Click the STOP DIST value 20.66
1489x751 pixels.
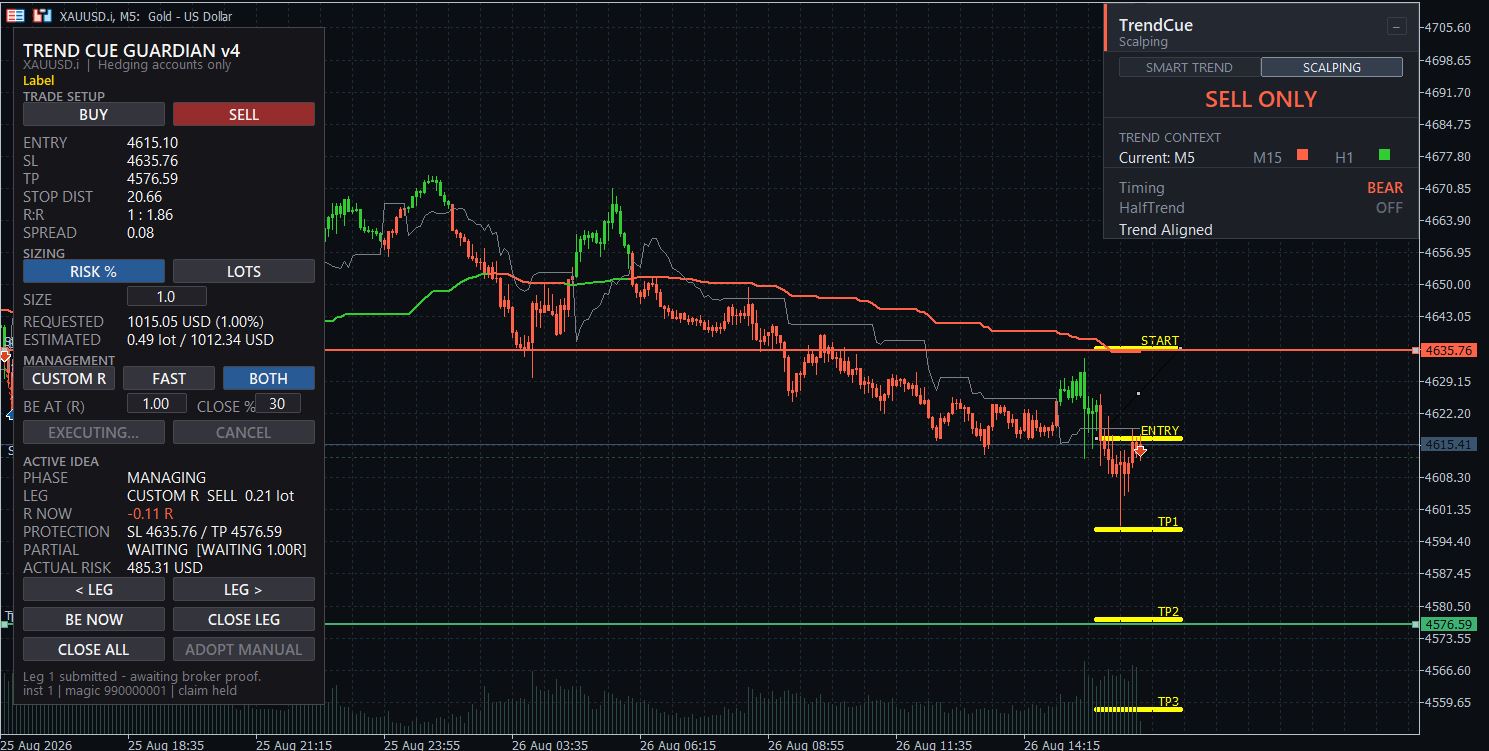point(144,197)
